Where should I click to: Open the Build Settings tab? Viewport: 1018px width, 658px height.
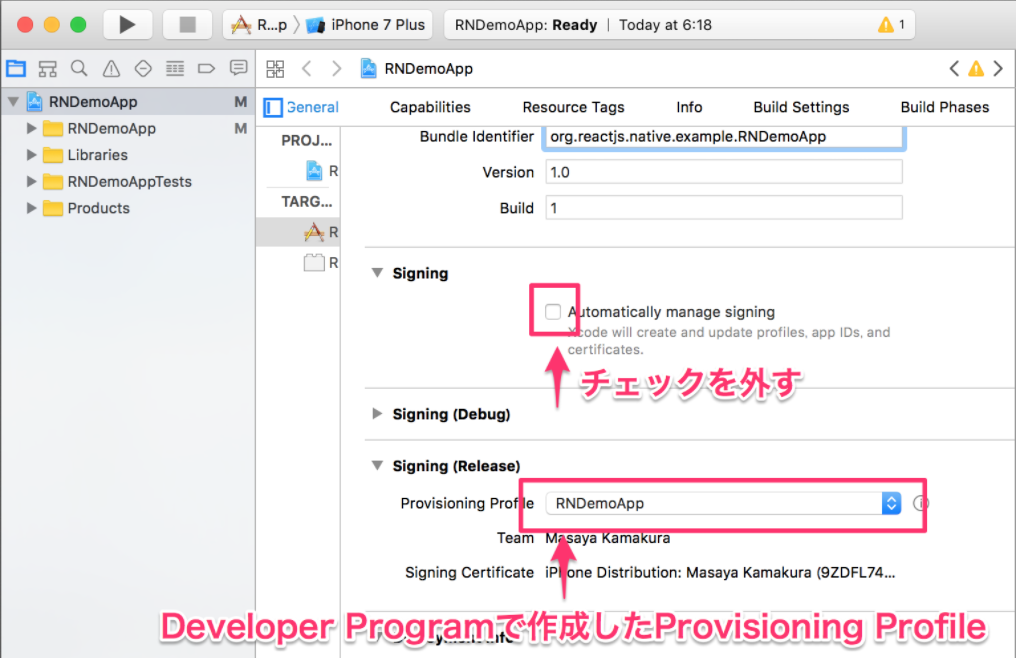pos(801,107)
